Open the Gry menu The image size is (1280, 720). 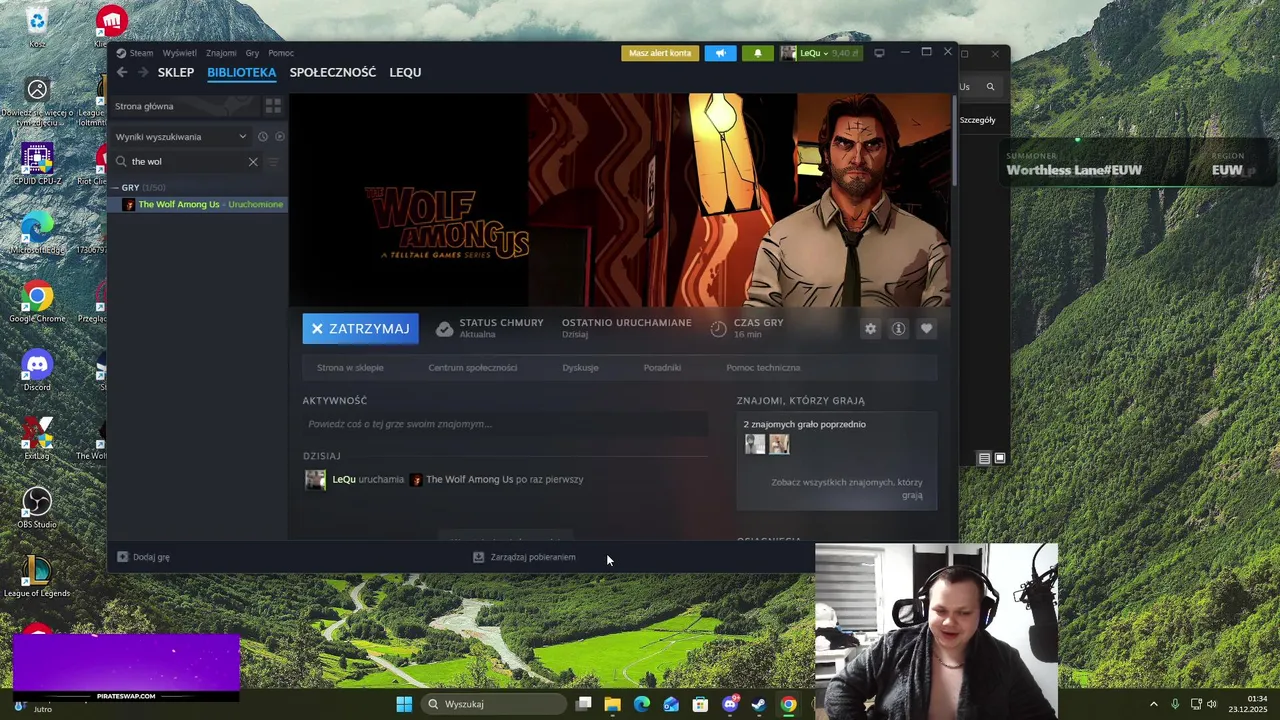[x=252, y=53]
